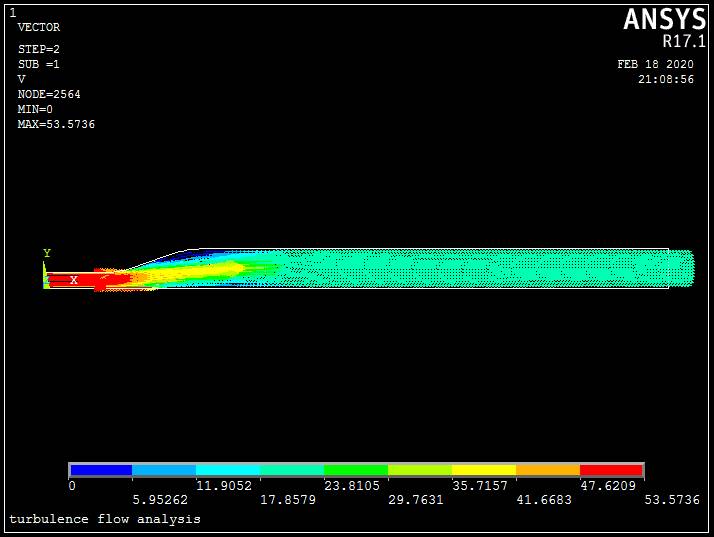Click the ANSYS logo text

point(664,20)
